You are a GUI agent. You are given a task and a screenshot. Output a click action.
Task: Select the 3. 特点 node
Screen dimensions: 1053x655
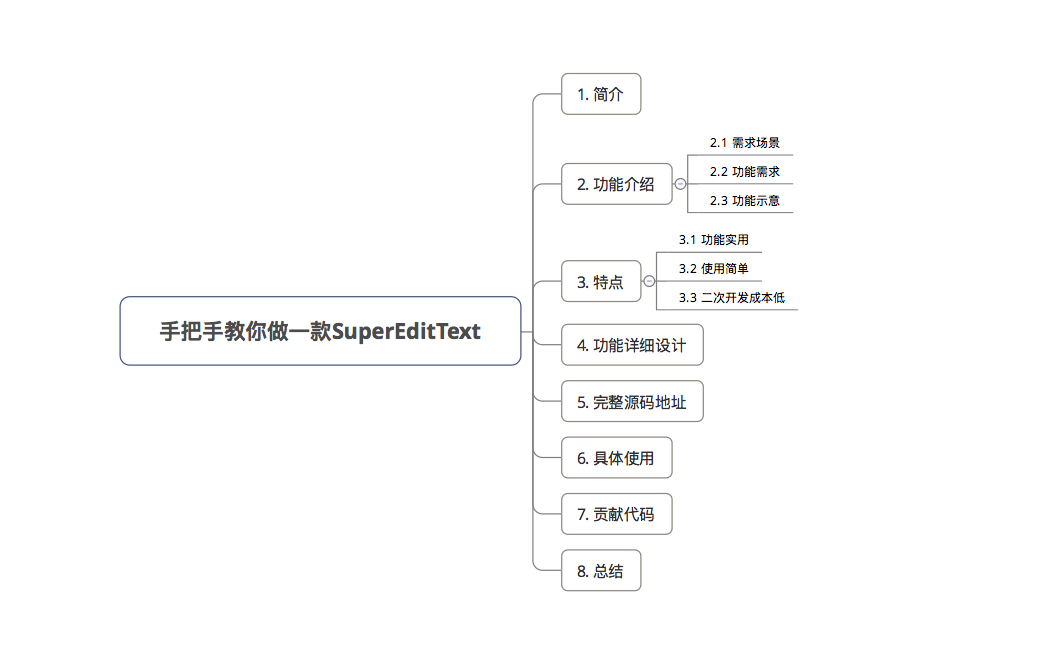point(601,281)
